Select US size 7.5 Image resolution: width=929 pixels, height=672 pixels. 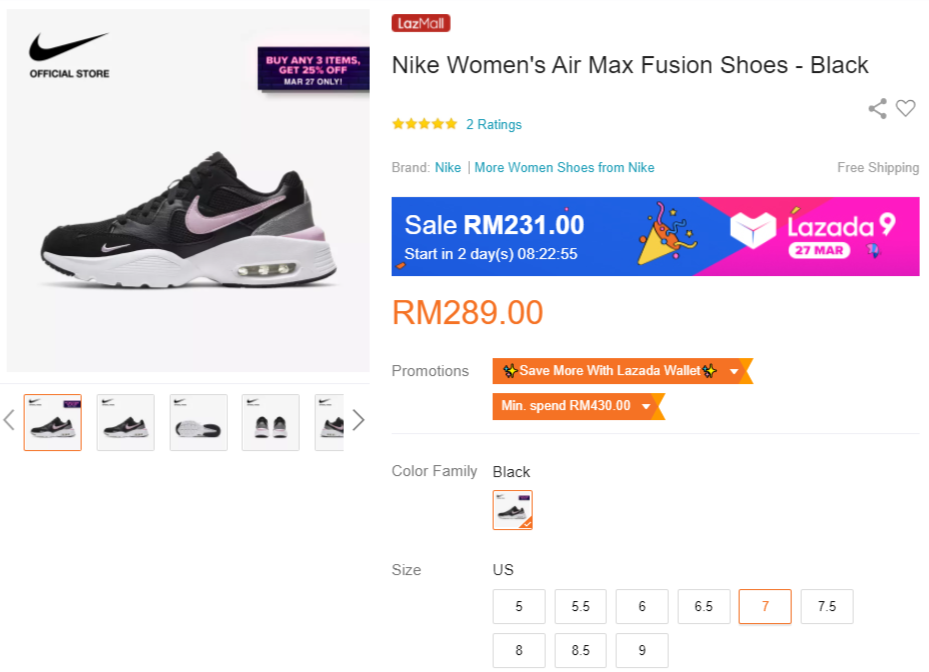[827, 606]
